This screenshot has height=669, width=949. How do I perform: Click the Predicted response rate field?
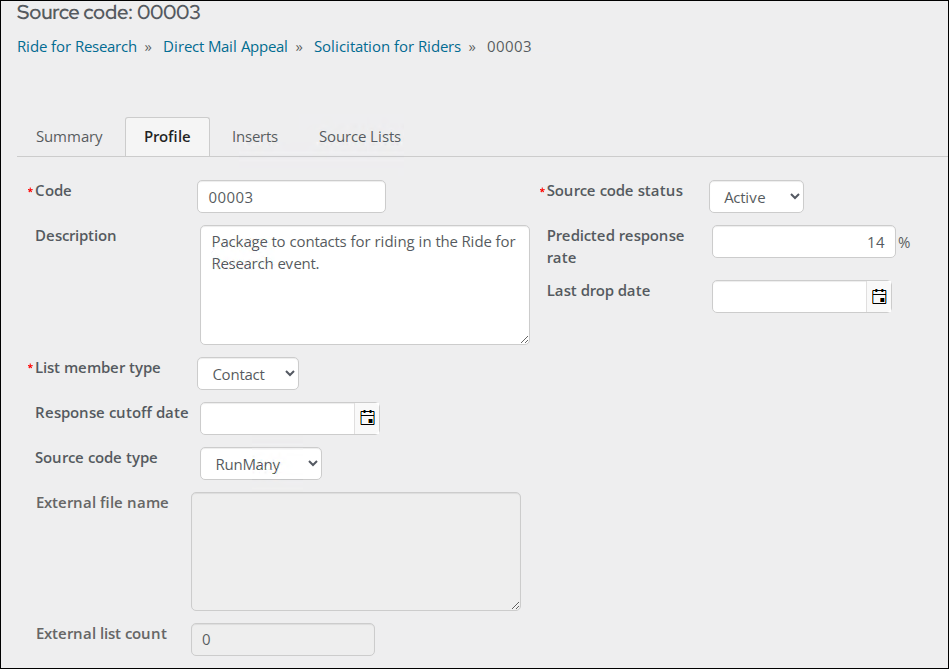coord(804,242)
